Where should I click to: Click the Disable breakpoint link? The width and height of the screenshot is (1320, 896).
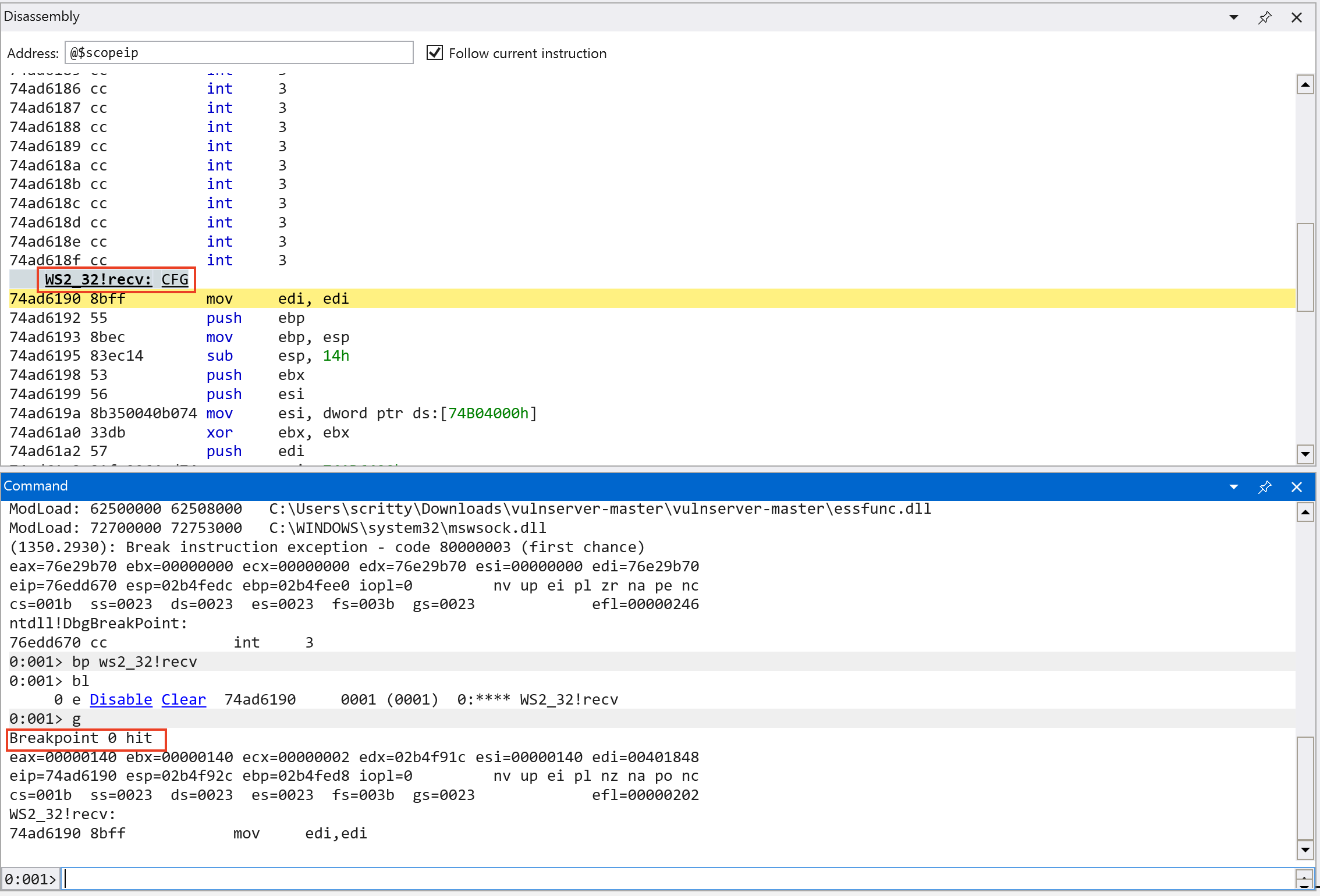(120, 699)
